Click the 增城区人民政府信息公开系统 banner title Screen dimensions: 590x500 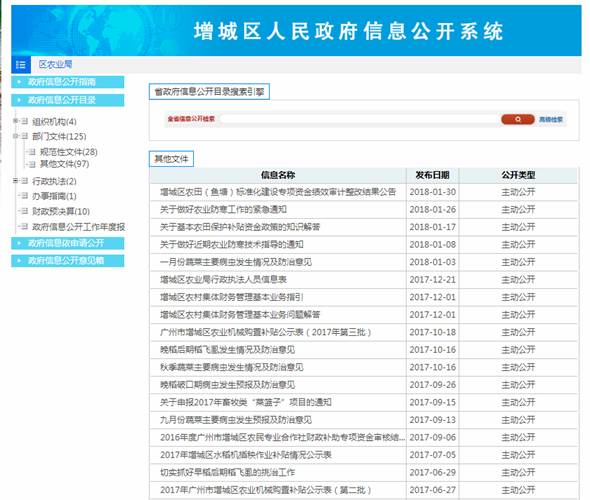coord(348,31)
